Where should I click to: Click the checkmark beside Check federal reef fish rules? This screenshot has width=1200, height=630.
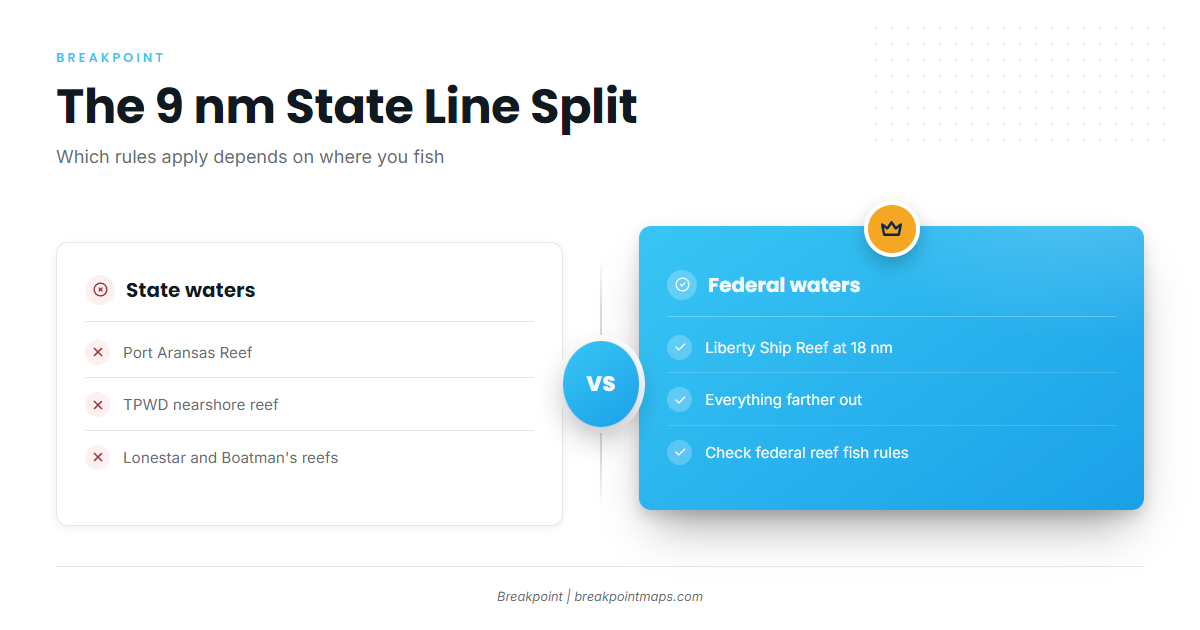pos(680,453)
